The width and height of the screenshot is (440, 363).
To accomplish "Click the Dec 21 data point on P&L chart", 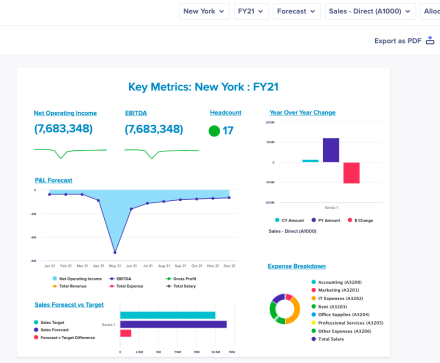I will click(x=229, y=198).
